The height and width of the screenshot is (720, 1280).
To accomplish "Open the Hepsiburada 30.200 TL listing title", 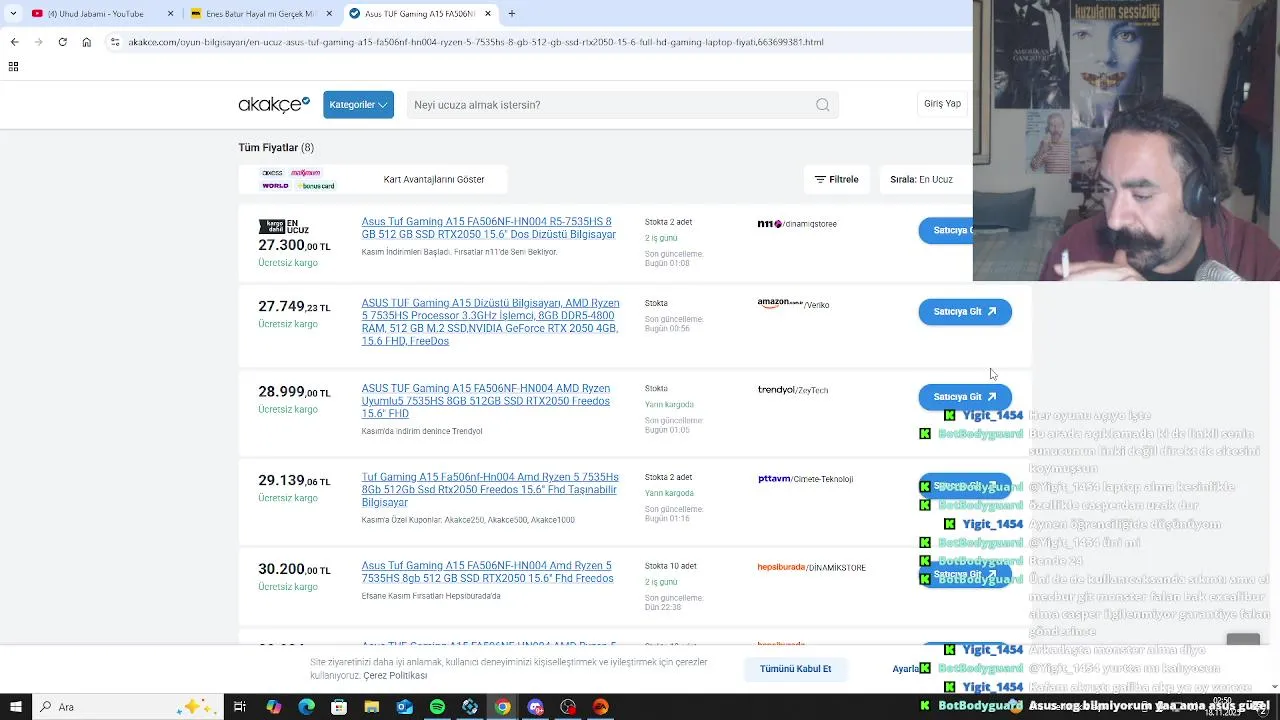I will (487, 572).
